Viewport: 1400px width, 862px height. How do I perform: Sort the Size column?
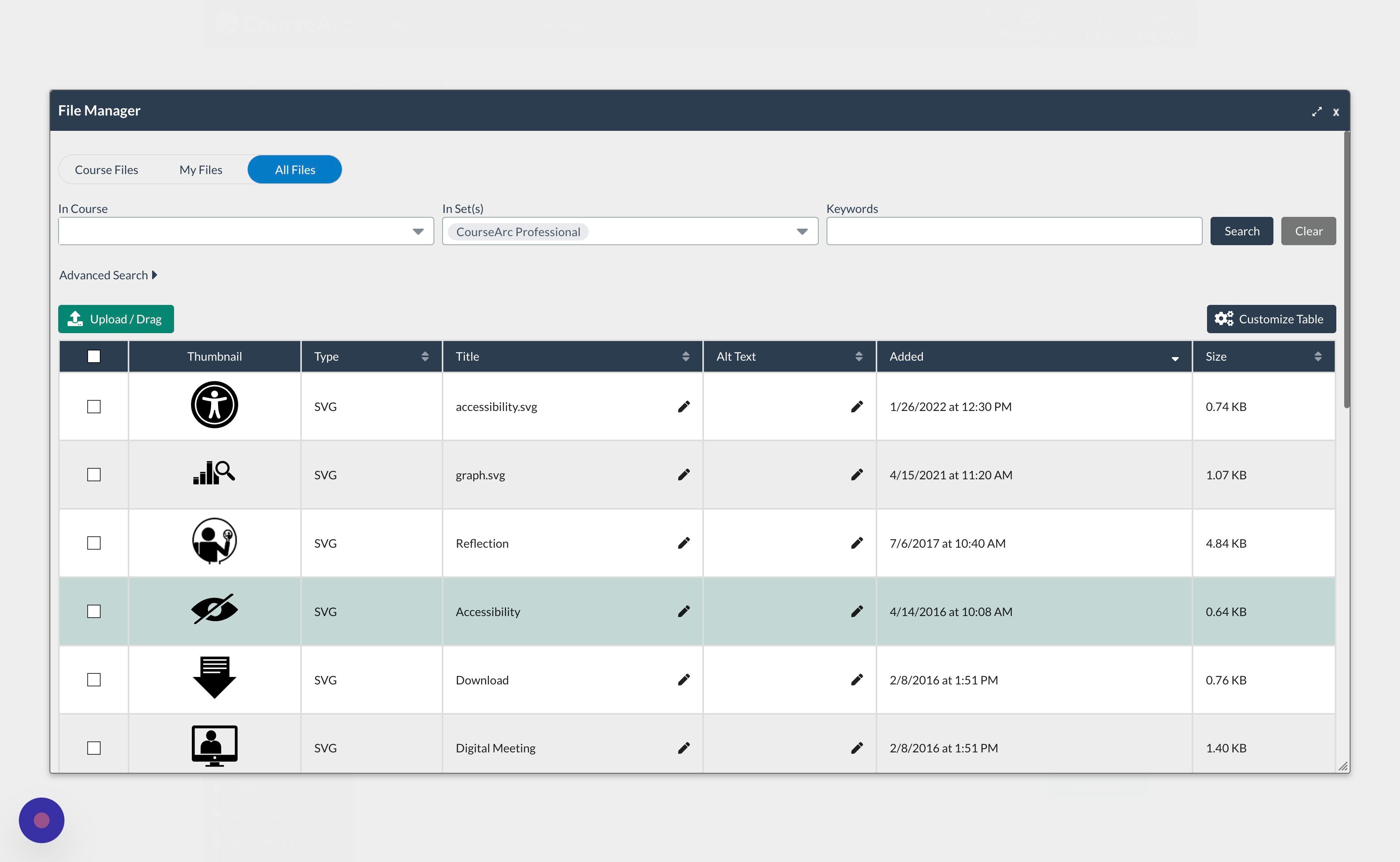pyautogui.click(x=1318, y=356)
